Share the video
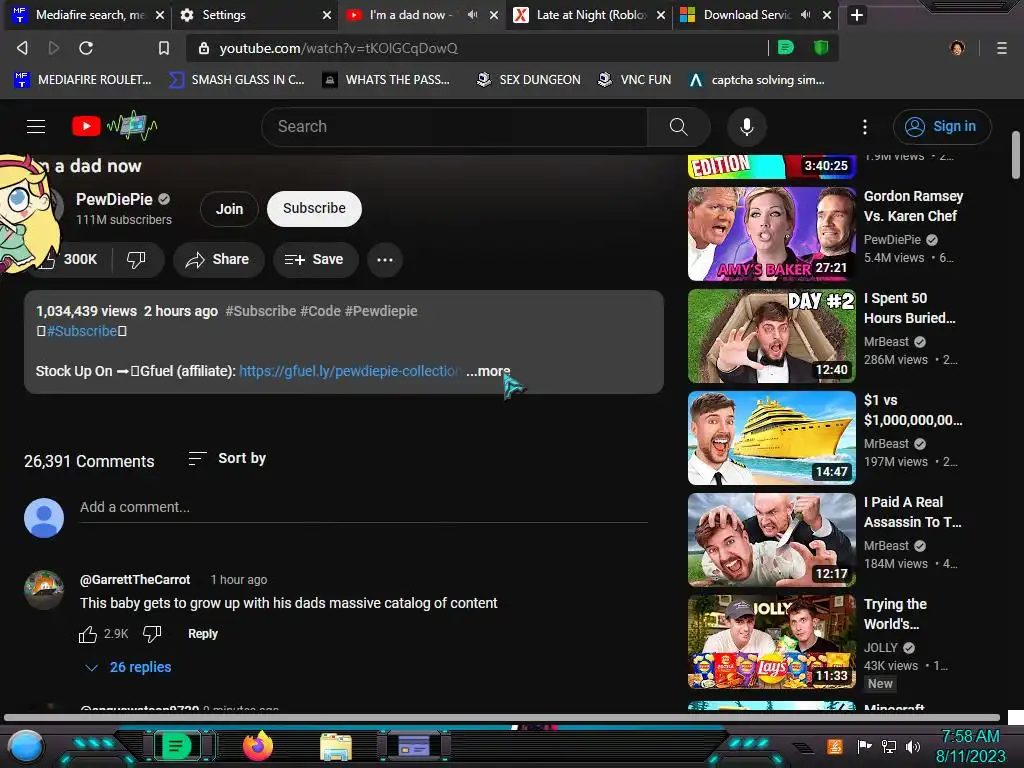Screen dimensions: 1024x768 coord(217,259)
